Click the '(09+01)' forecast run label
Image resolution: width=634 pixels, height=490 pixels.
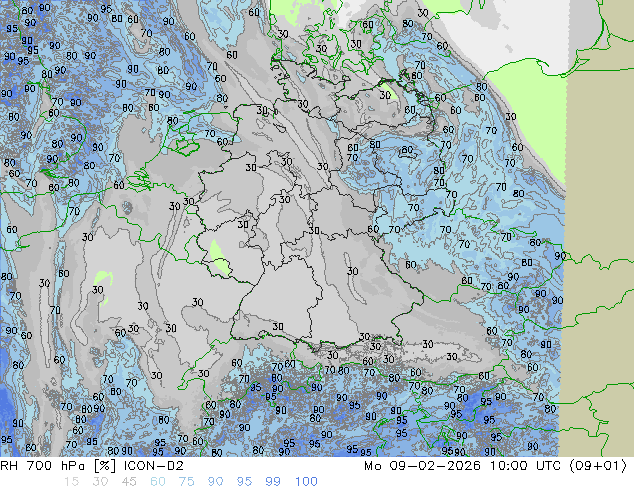coord(598,466)
